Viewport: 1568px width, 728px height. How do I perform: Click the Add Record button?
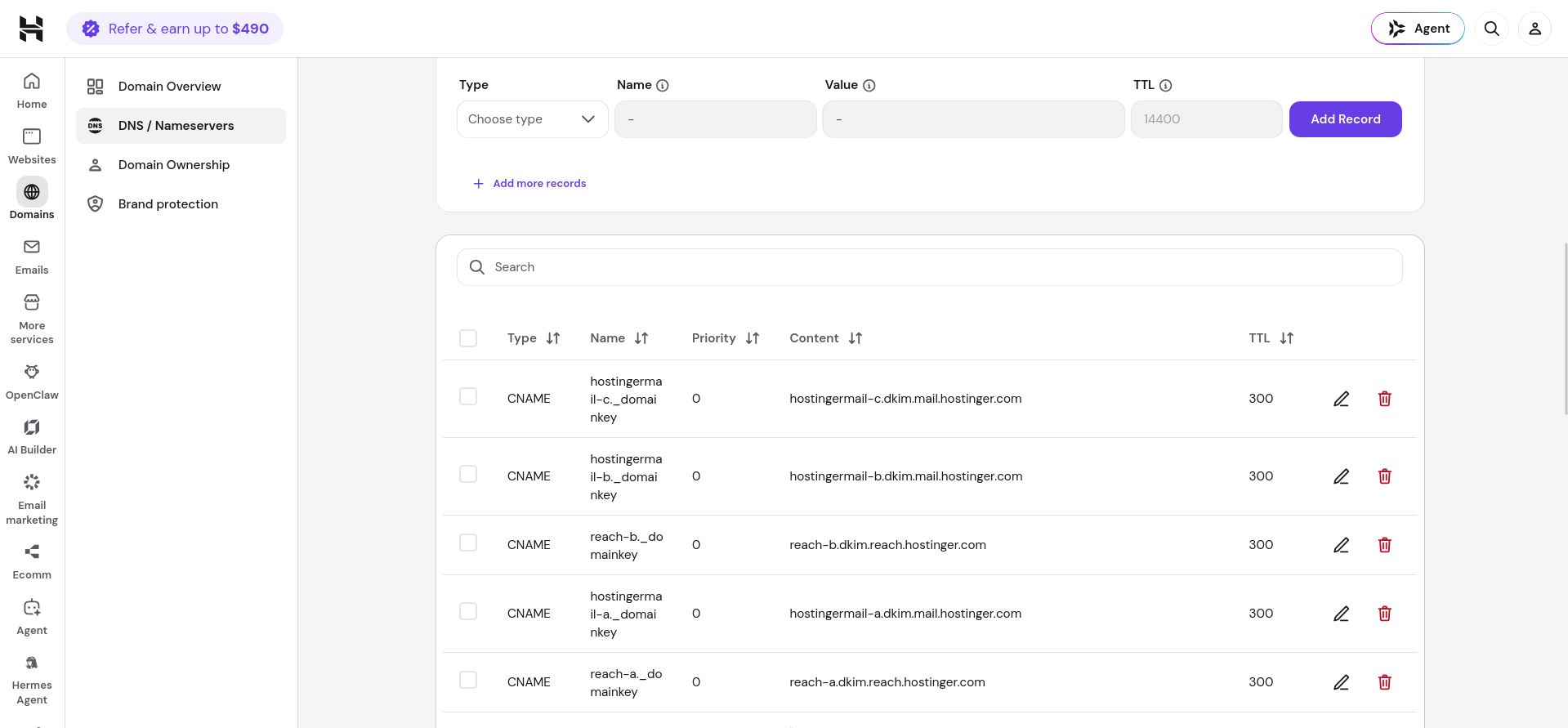click(x=1345, y=119)
